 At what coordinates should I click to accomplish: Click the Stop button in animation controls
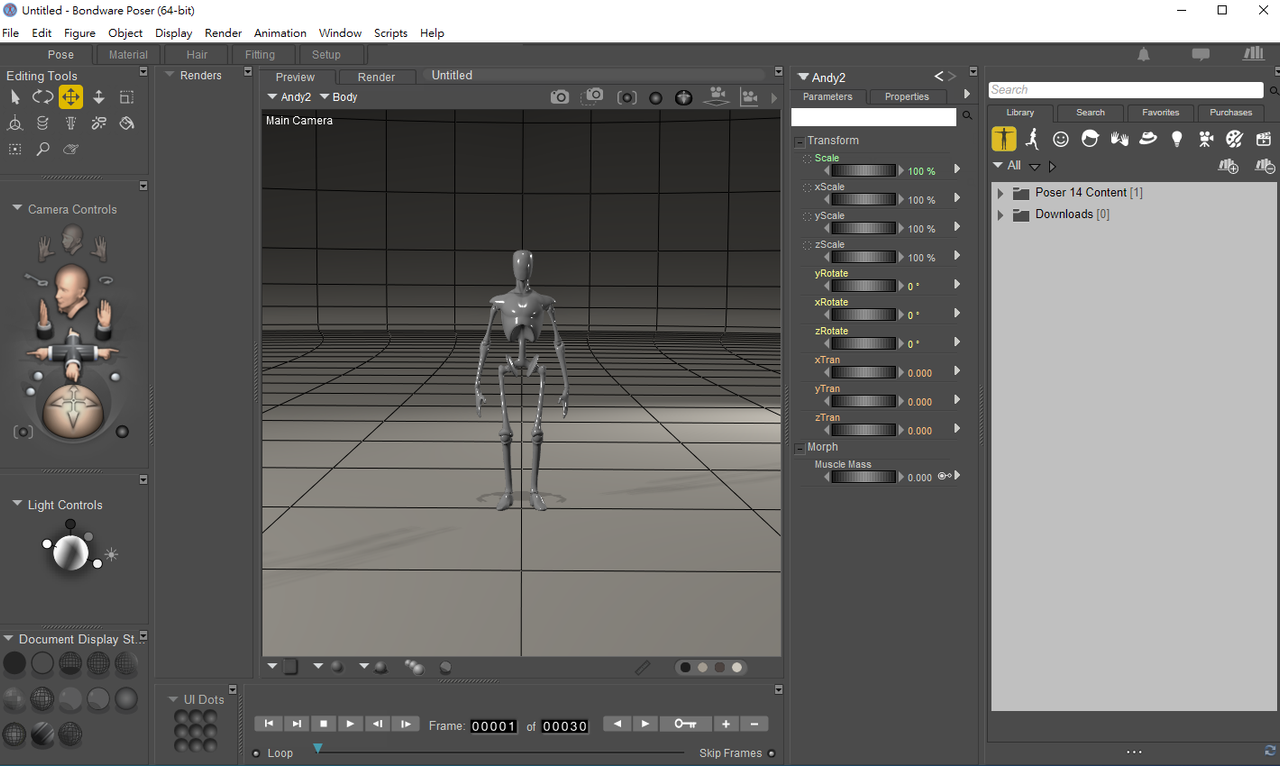(x=323, y=724)
